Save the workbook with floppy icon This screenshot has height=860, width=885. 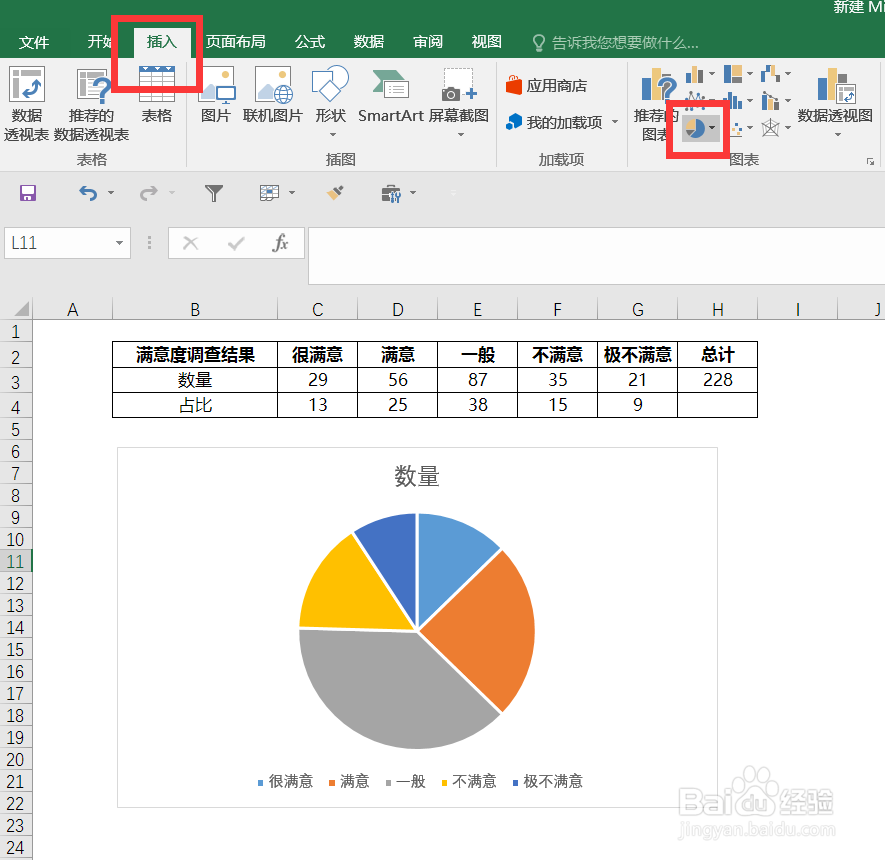point(28,193)
